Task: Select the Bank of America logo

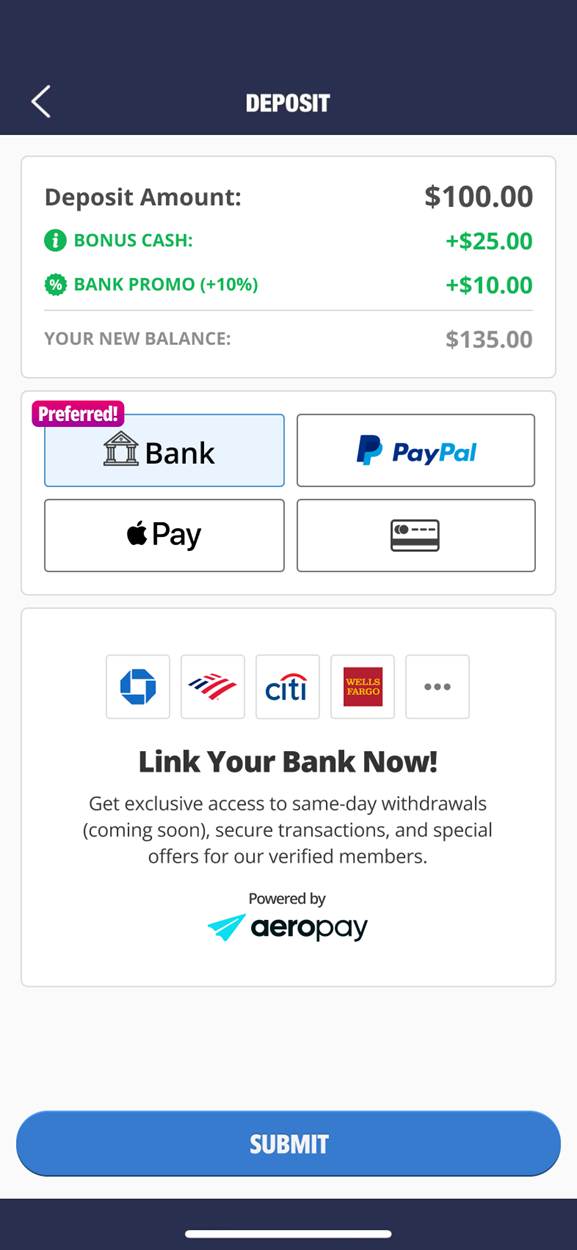Action: tap(213, 687)
